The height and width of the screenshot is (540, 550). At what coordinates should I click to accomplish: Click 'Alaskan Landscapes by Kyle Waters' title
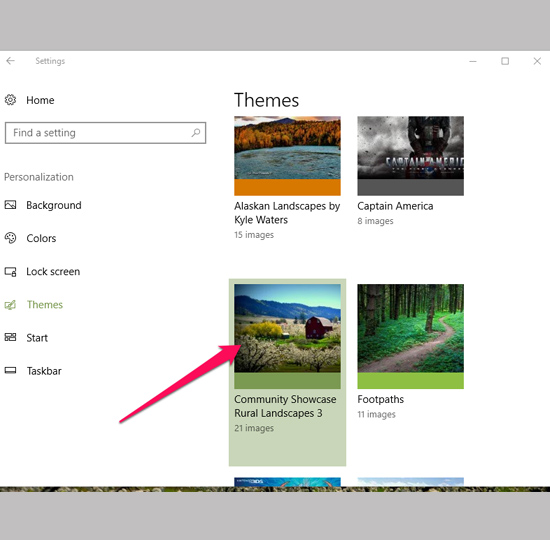click(x=287, y=213)
